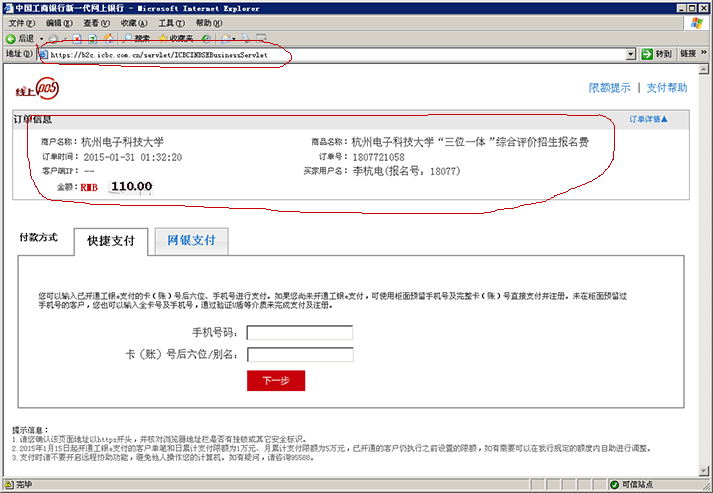
Task: Open the History toolbar icon
Action: click(x=206, y=39)
